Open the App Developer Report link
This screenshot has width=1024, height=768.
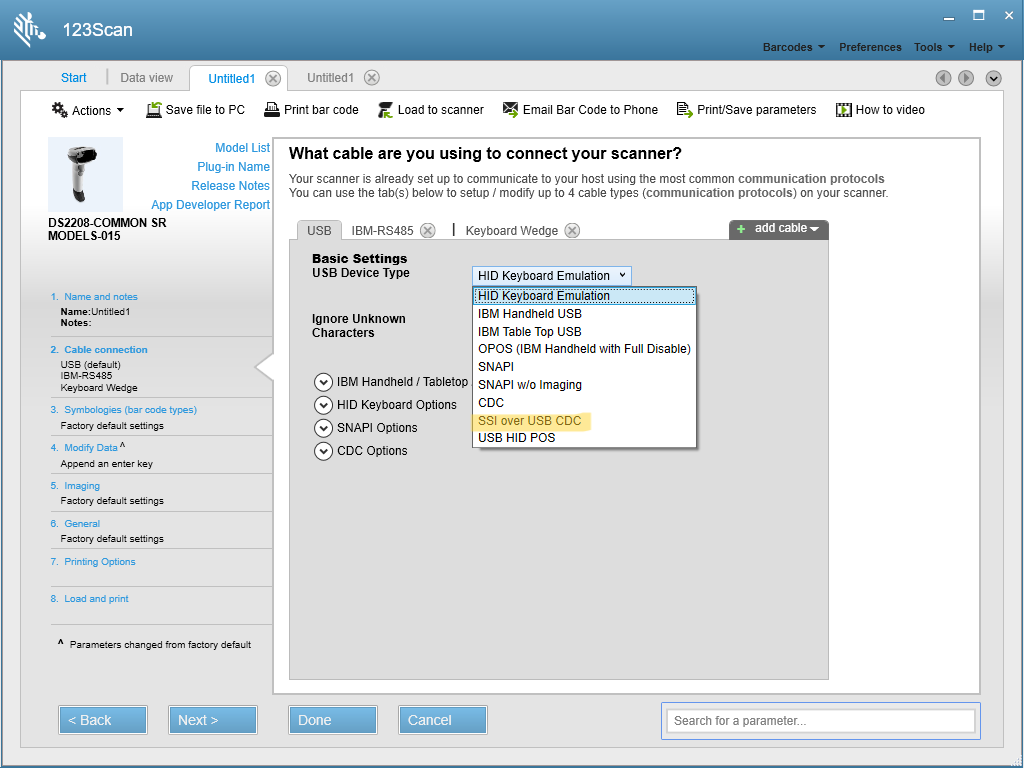click(210, 205)
